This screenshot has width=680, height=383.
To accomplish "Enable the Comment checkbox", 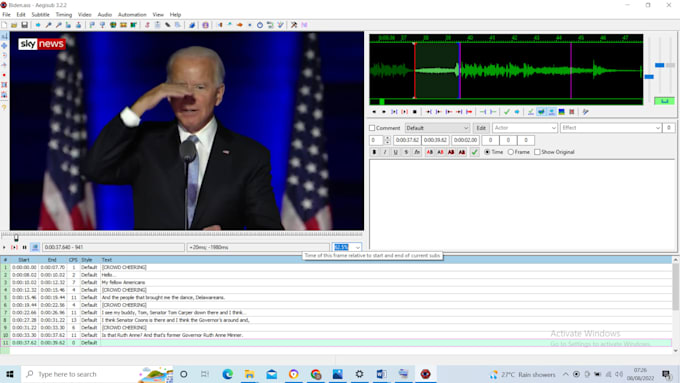I will click(x=372, y=128).
